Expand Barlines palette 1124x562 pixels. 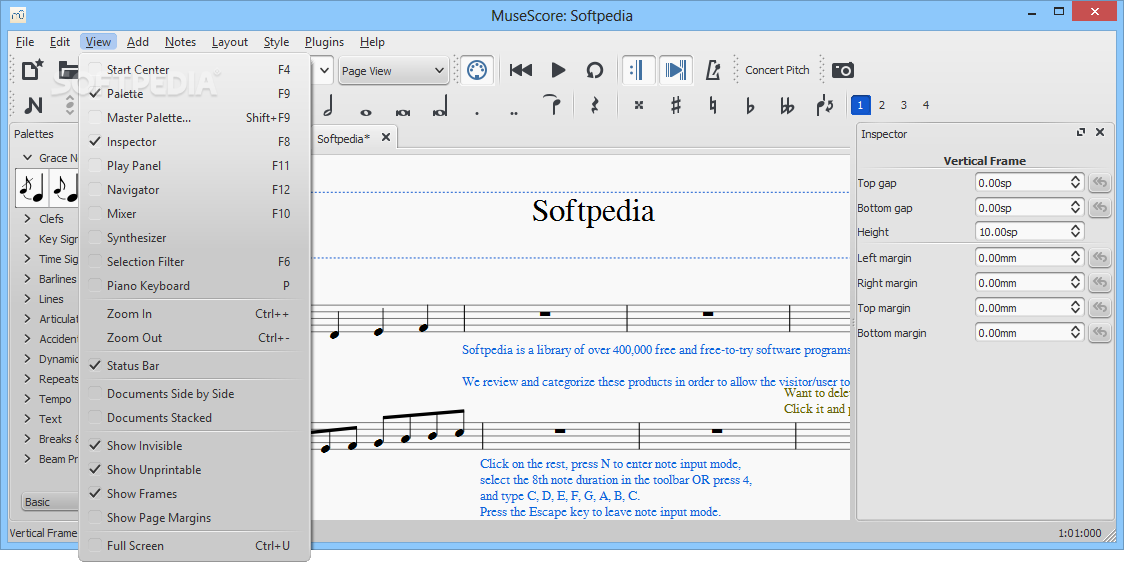click(27, 279)
